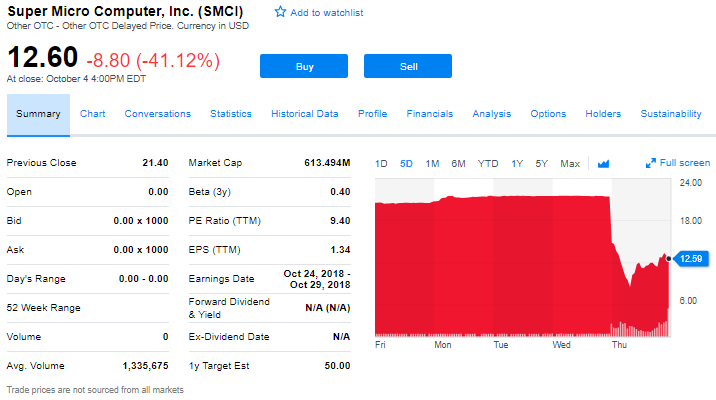Select the 1M chart range
The height and width of the screenshot is (400, 716).
[432, 163]
